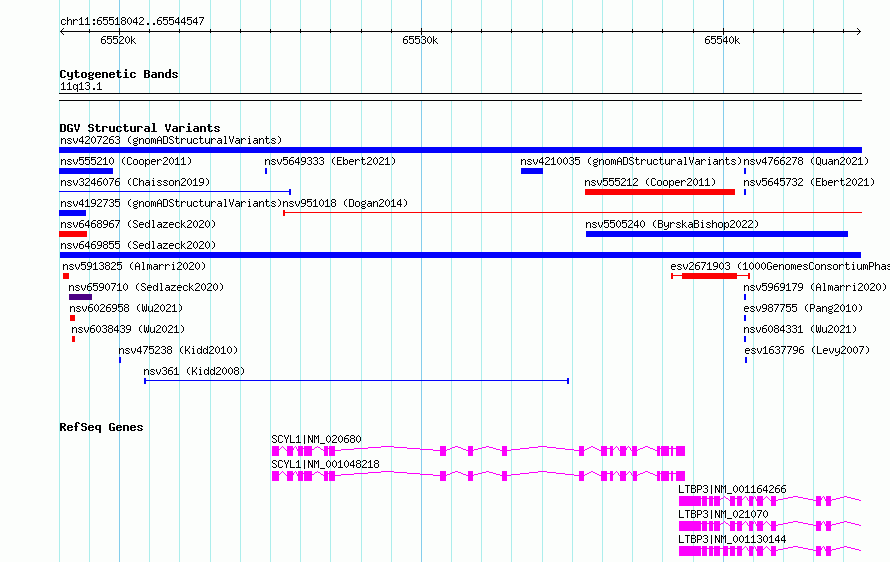Screen dimensions: 890x562
Task: Open nsv5645732 (Ebert2021) label
Action: coord(809,182)
